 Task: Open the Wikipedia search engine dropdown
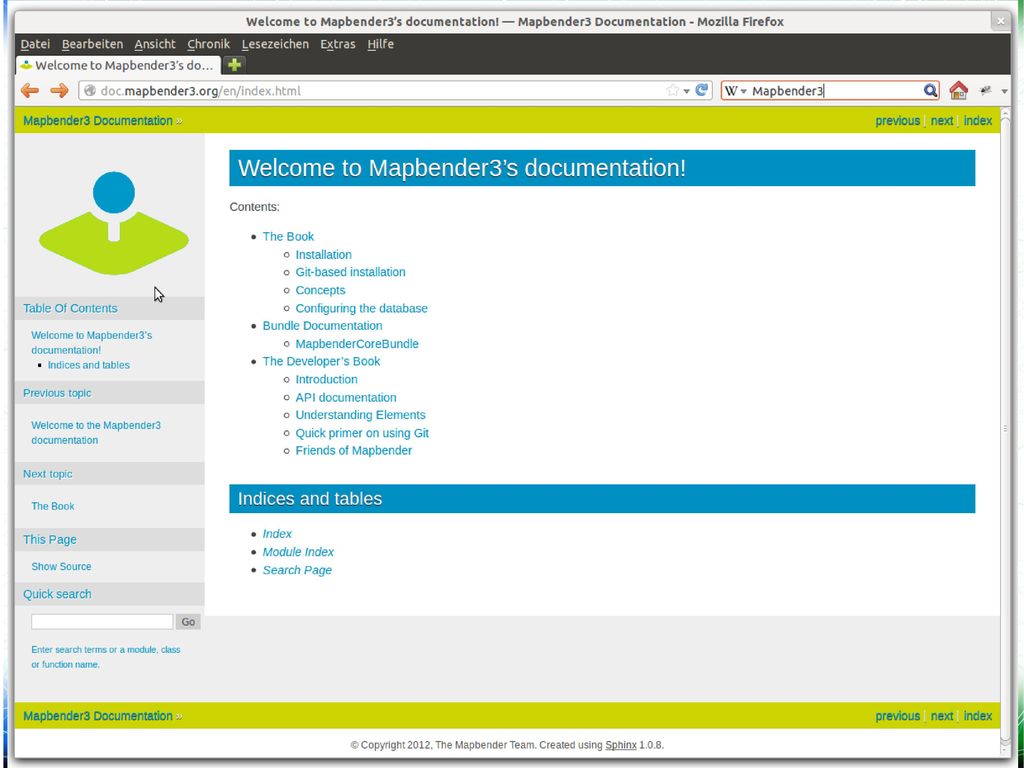point(735,91)
